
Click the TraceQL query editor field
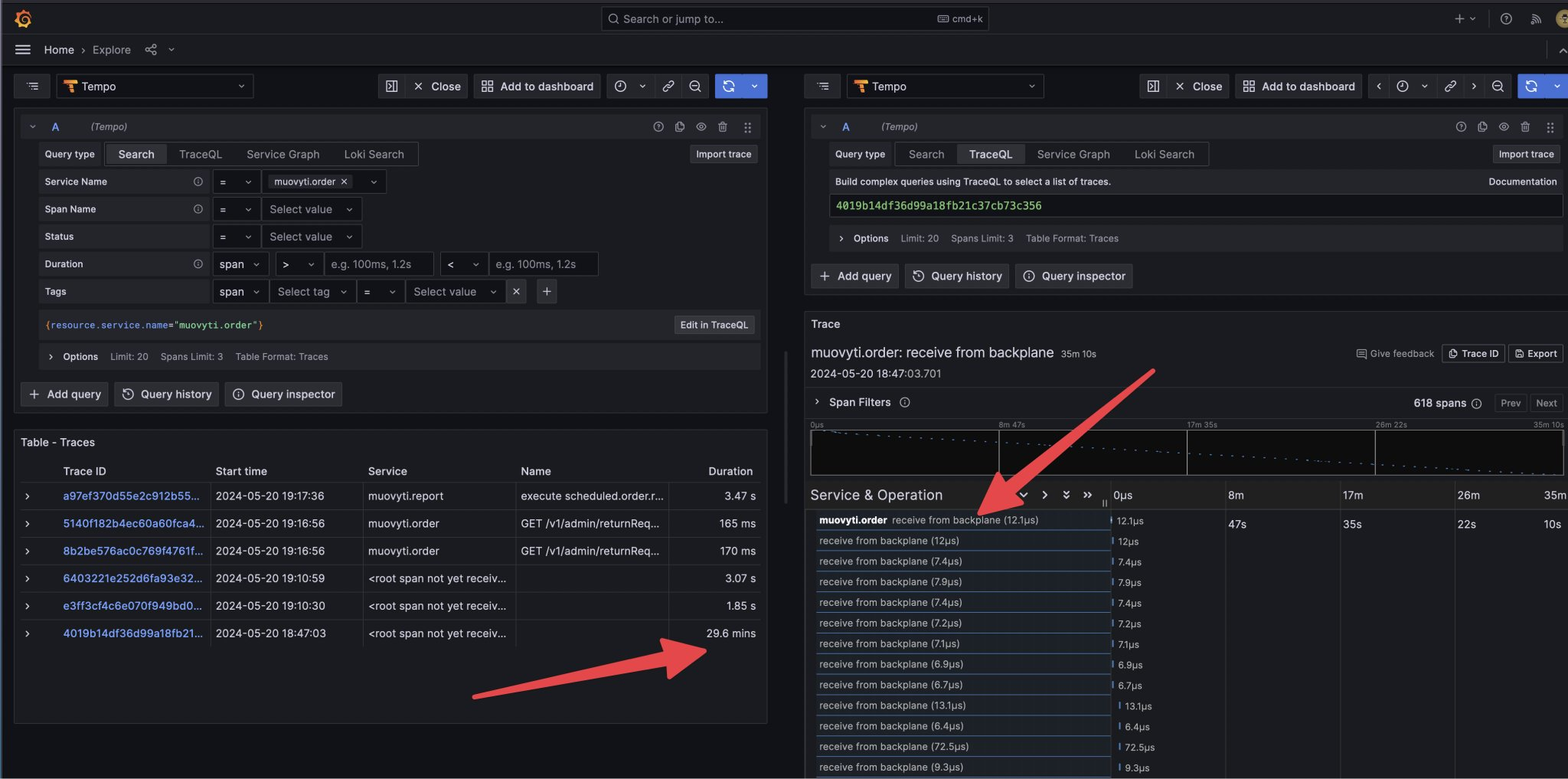pyautogui.click(x=1196, y=206)
